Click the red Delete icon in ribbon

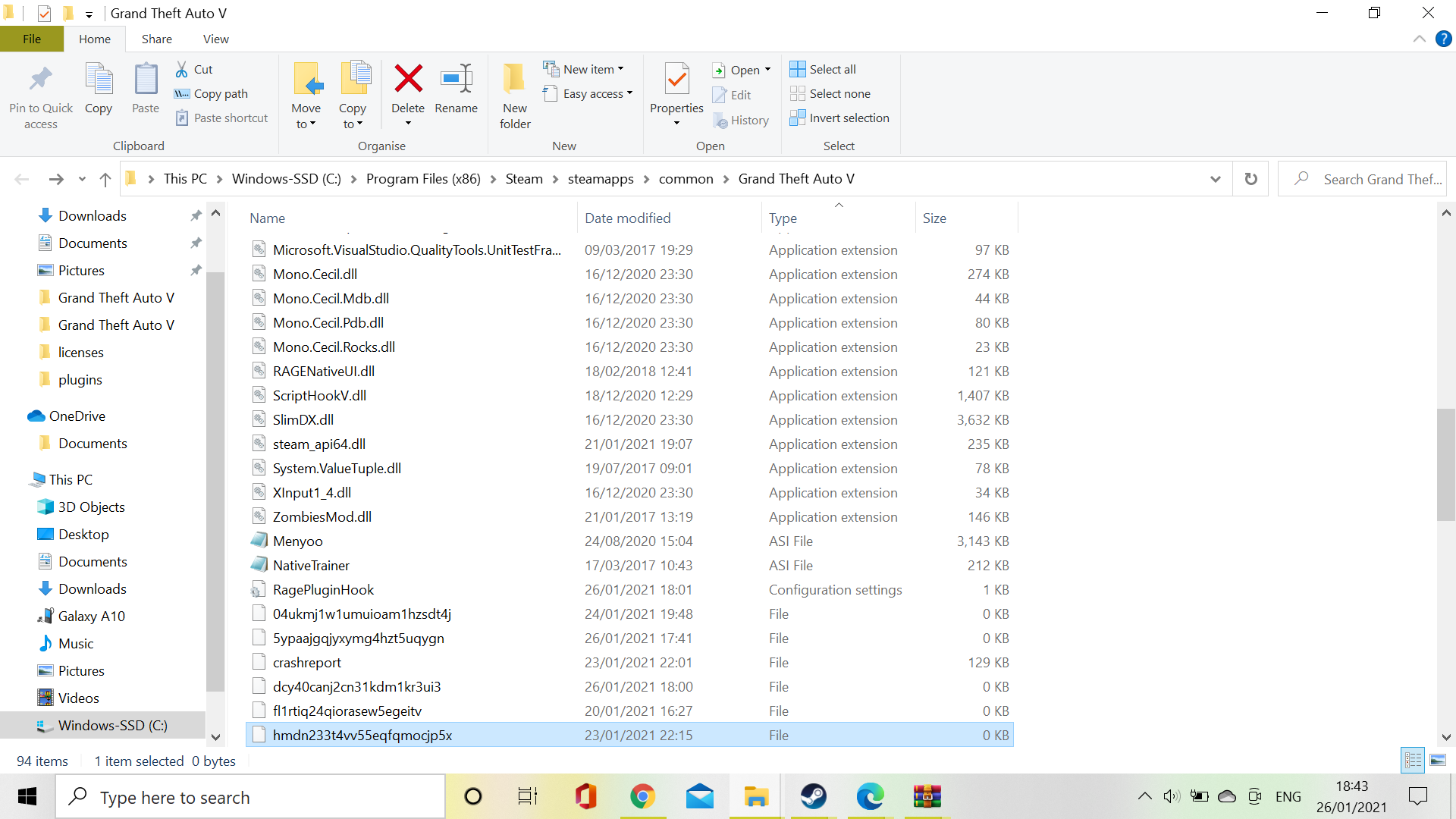pos(408,79)
